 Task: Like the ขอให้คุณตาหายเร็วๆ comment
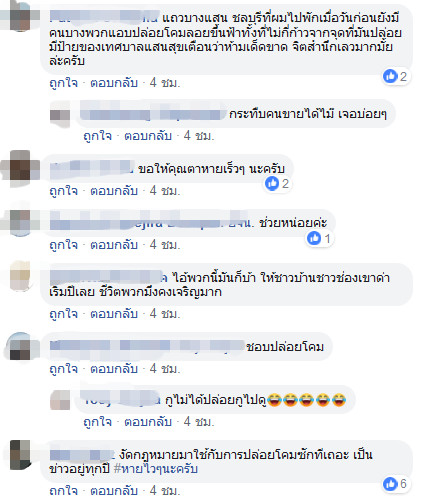[x=63, y=191]
